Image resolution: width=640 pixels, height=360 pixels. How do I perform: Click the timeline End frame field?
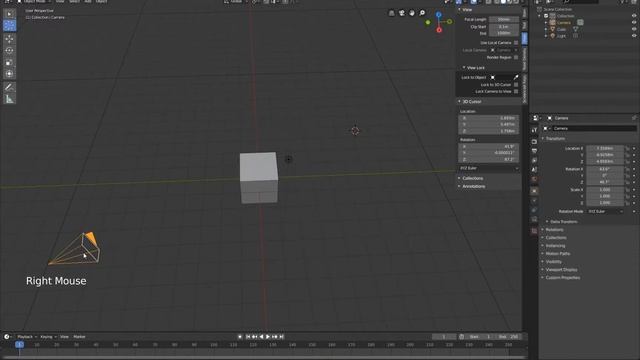[x=508, y=337]
